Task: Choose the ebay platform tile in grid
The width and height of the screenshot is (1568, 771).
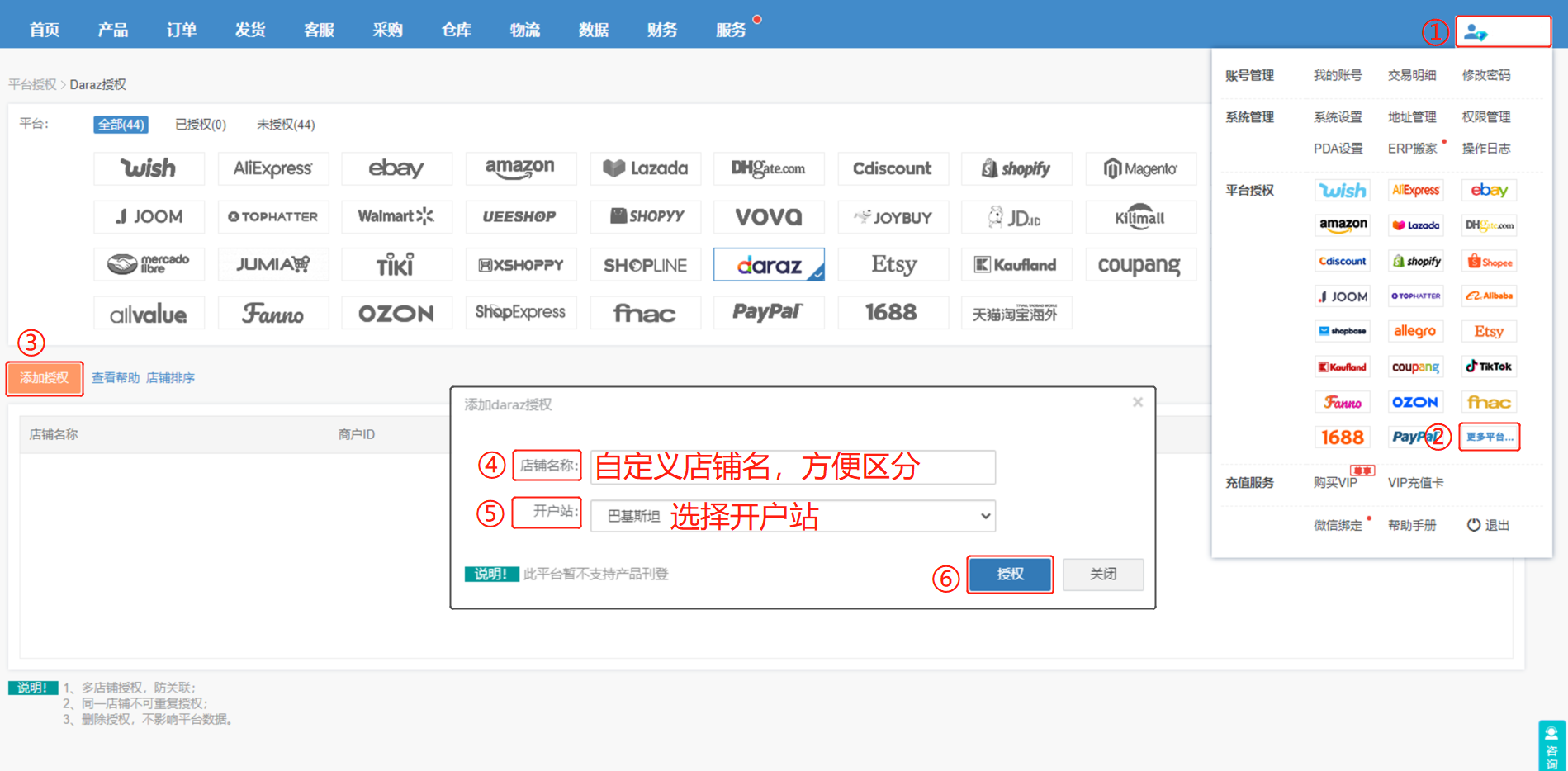Action: click(x=396, y=168)
